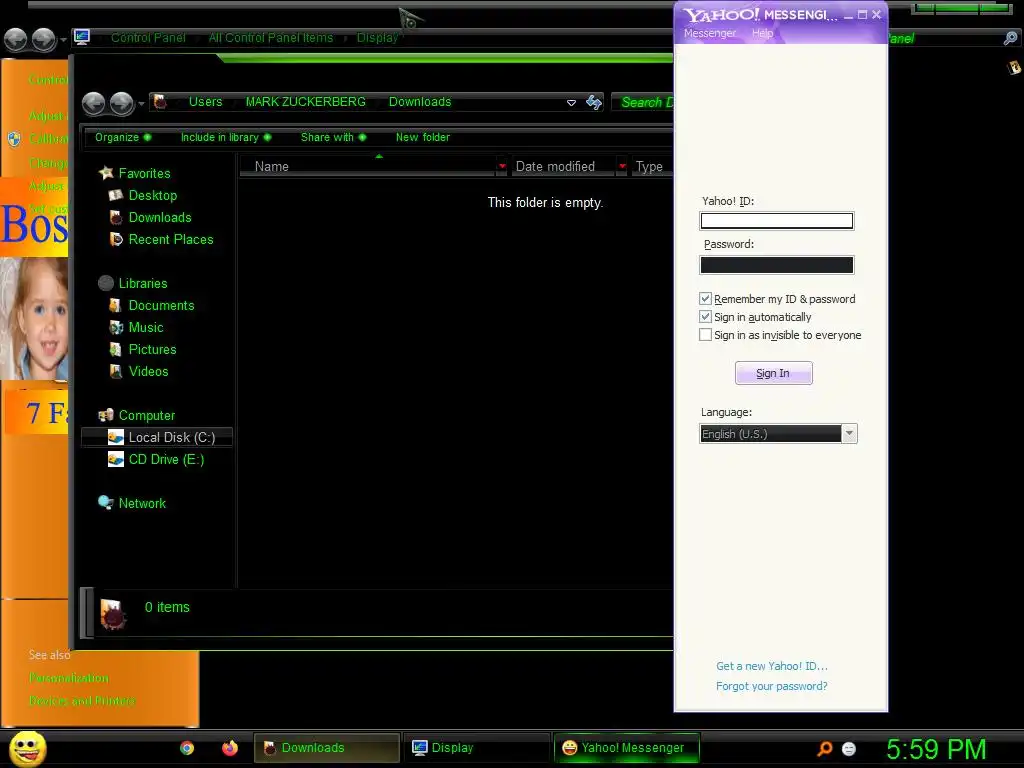Image resolution: width=1024 pixels, height=768 pixels.
Task: Click the white round tray icon
Action: coord(849,748)
